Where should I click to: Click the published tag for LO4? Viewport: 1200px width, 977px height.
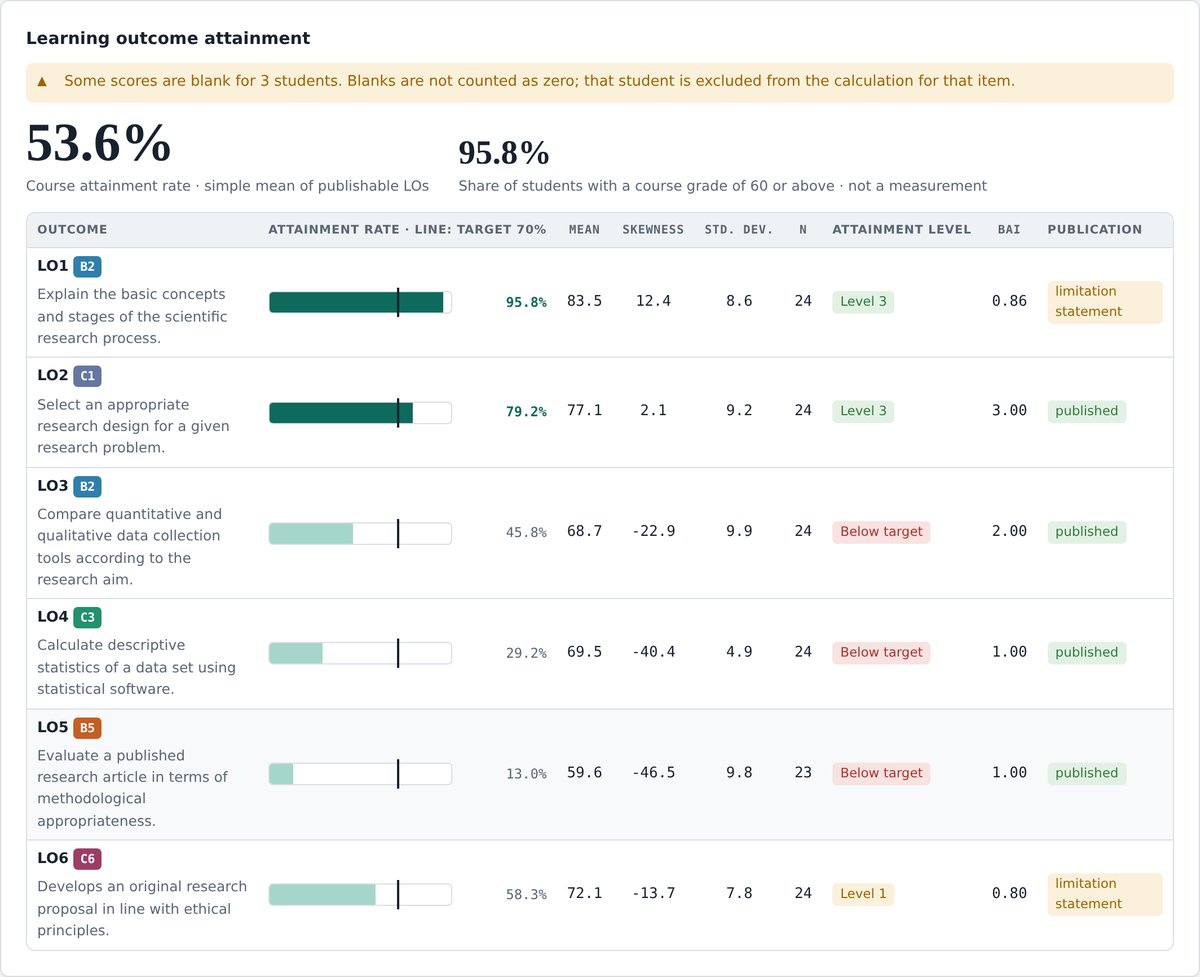1087,653
